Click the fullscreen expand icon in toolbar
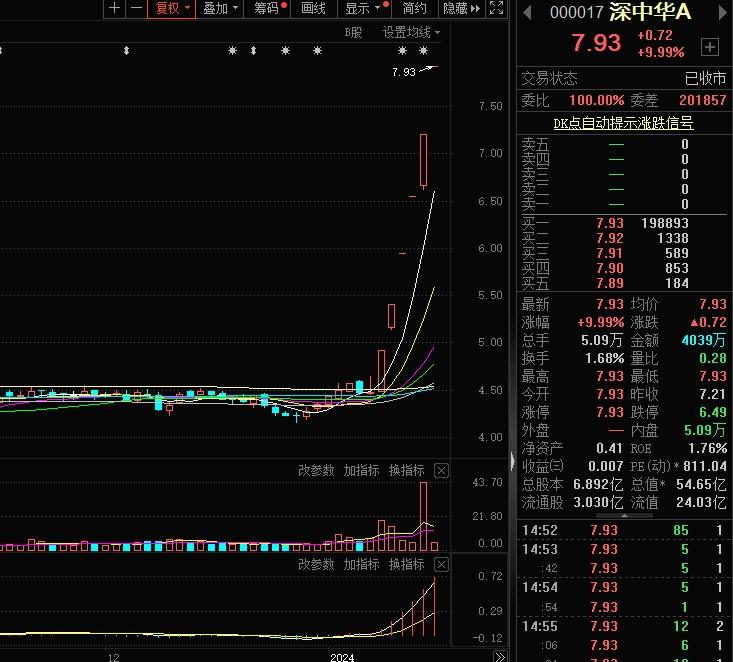The image size is (733, 662). click(498, 9)
